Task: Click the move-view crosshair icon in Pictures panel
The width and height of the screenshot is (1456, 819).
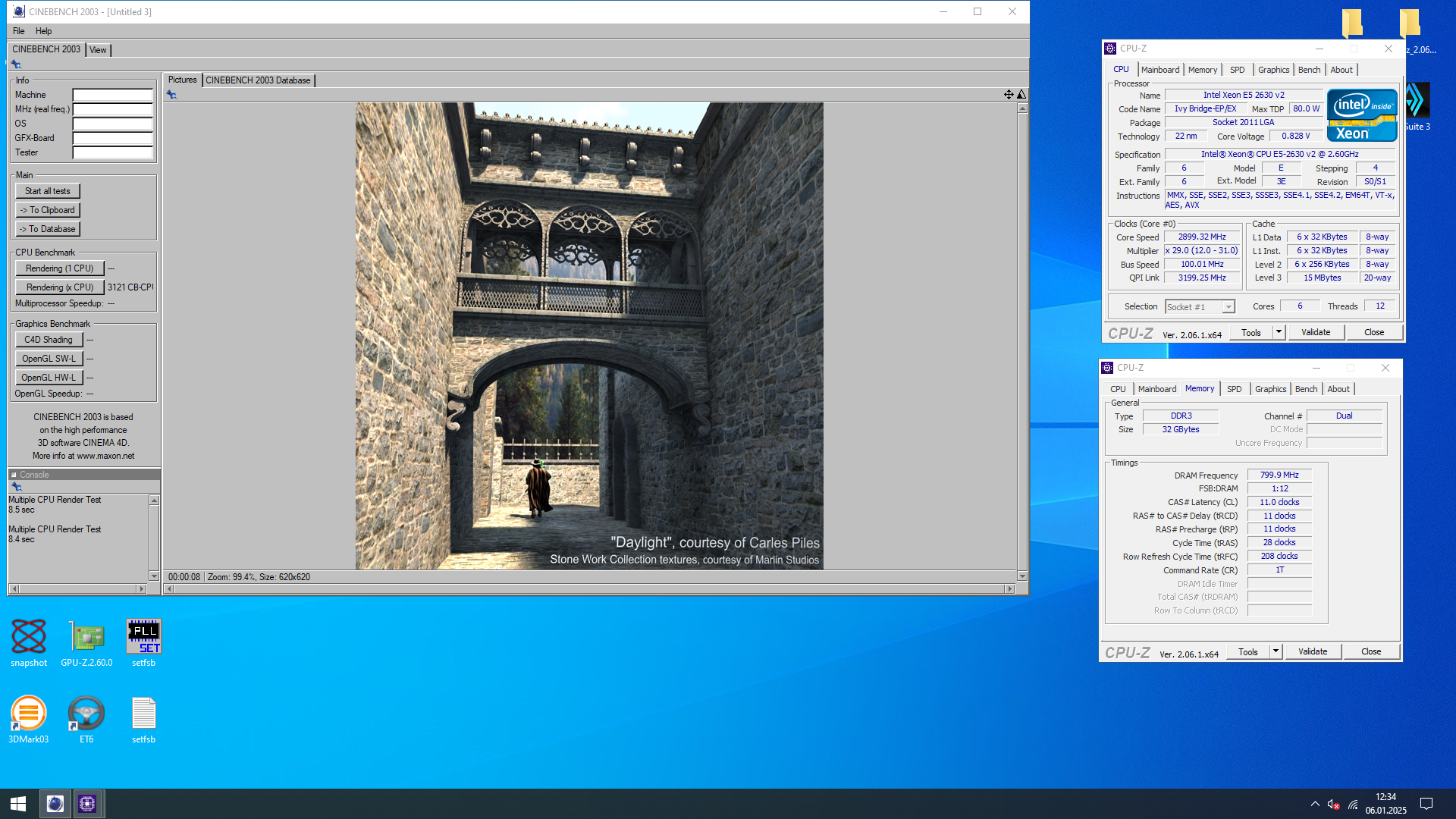Action: [1009, 95]
